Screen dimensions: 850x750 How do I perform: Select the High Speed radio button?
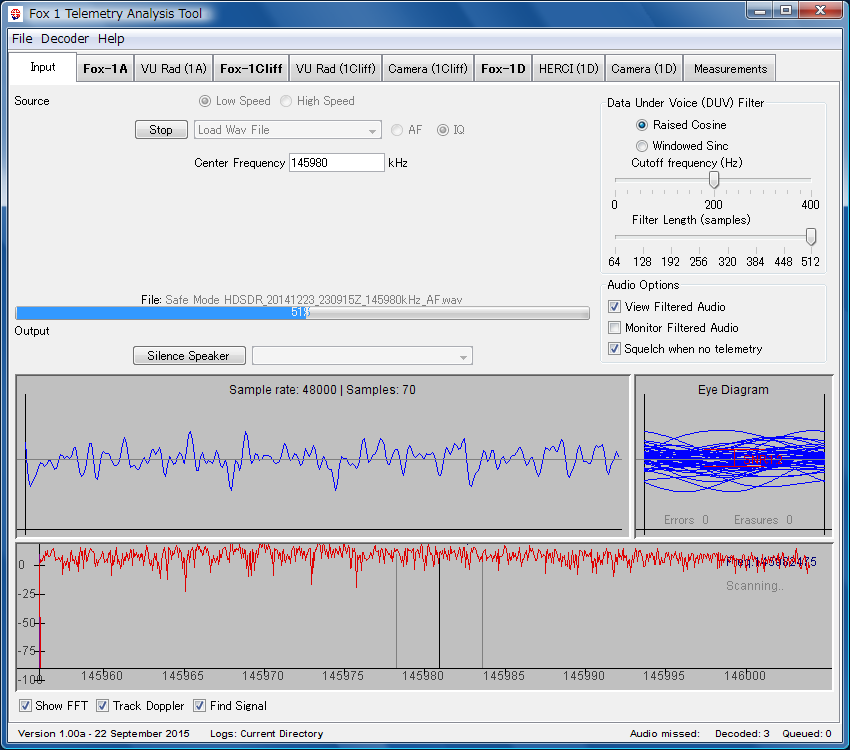(286, 101)
